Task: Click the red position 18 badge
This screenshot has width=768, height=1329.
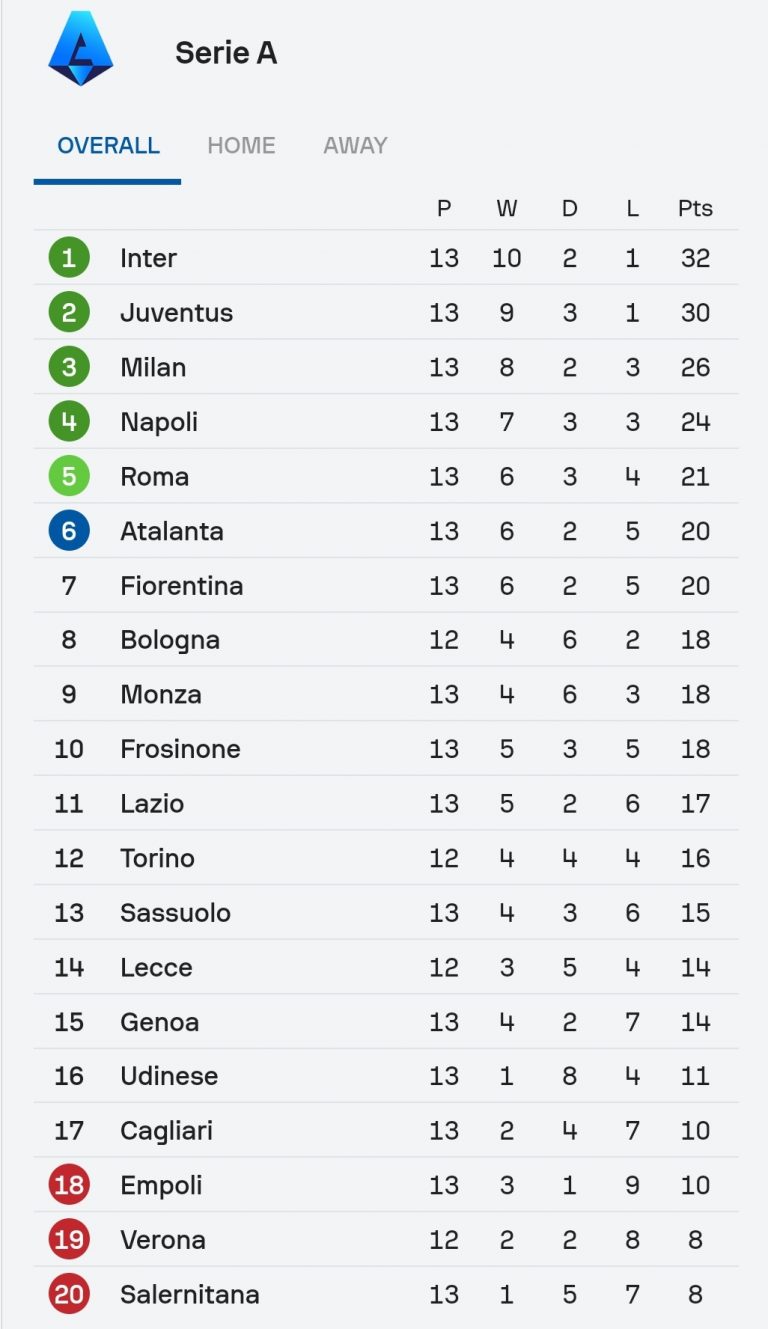Action: 69,1185
